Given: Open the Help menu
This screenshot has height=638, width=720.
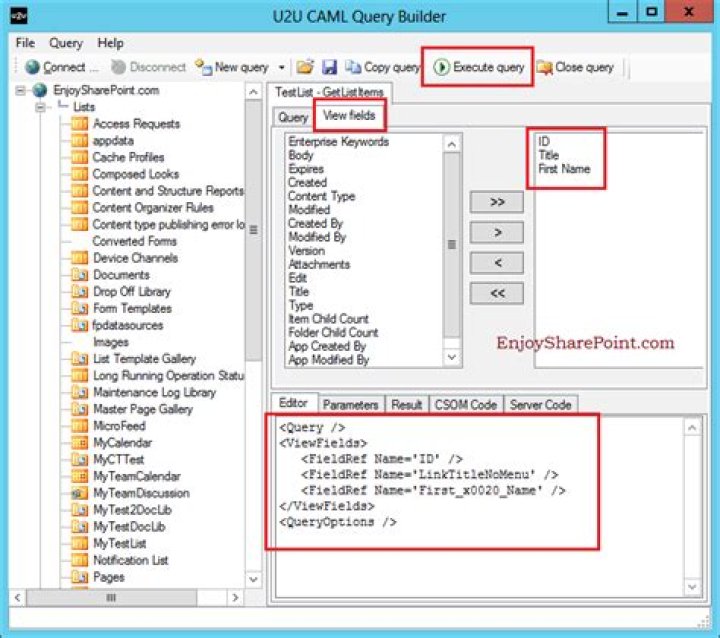Looking at the screenshot, I should [x=110, y=43].
